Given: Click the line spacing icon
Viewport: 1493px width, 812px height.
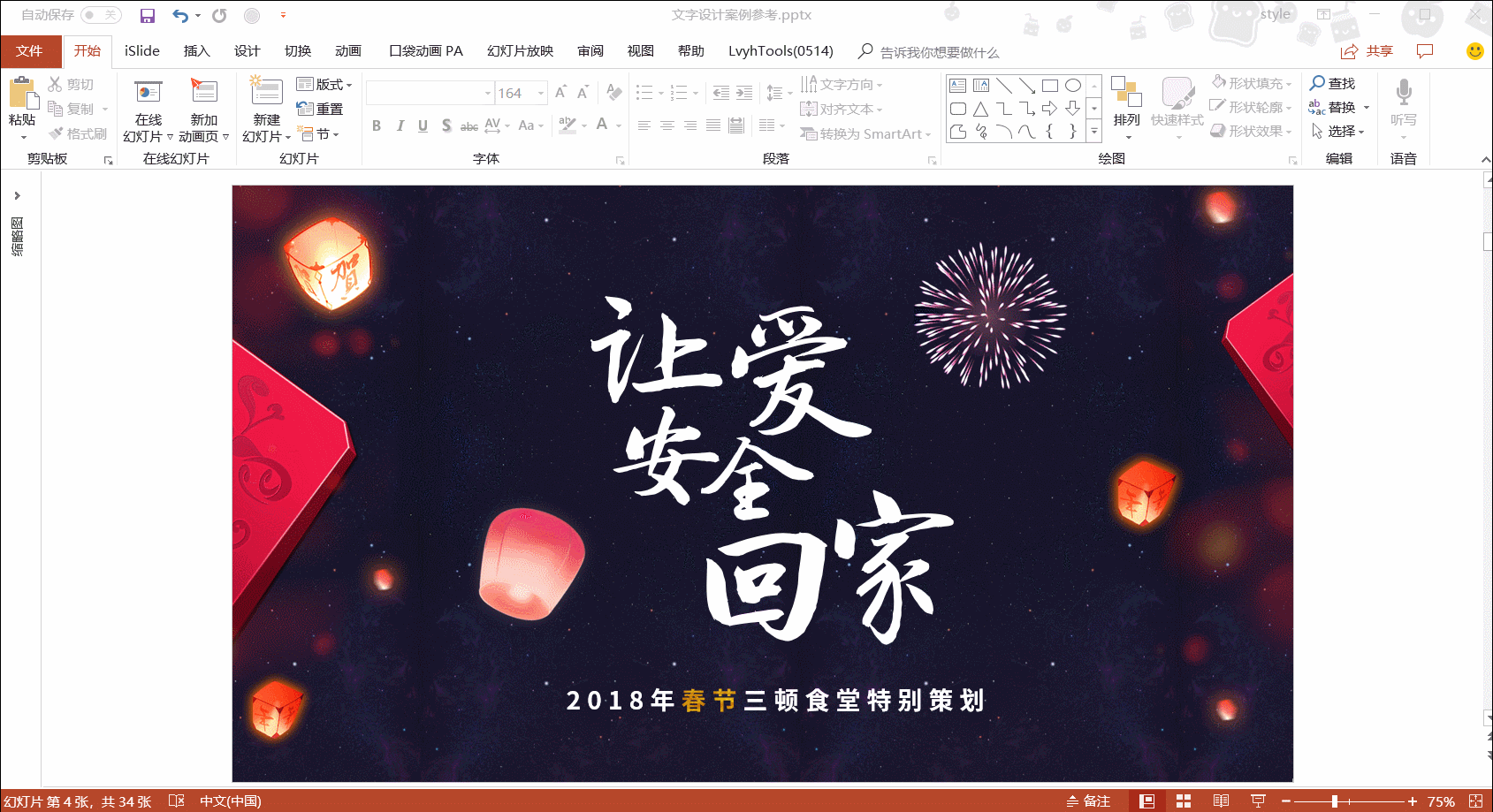Looking at the screenshot, I should pos(774,92).
